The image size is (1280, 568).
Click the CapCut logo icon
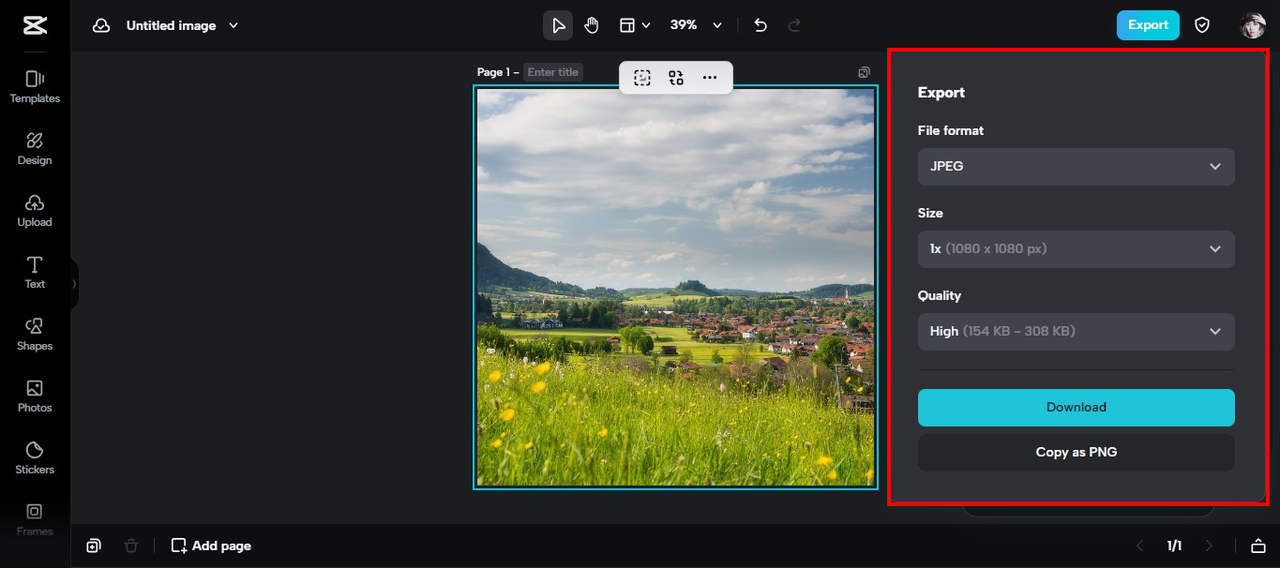point(35,25)
